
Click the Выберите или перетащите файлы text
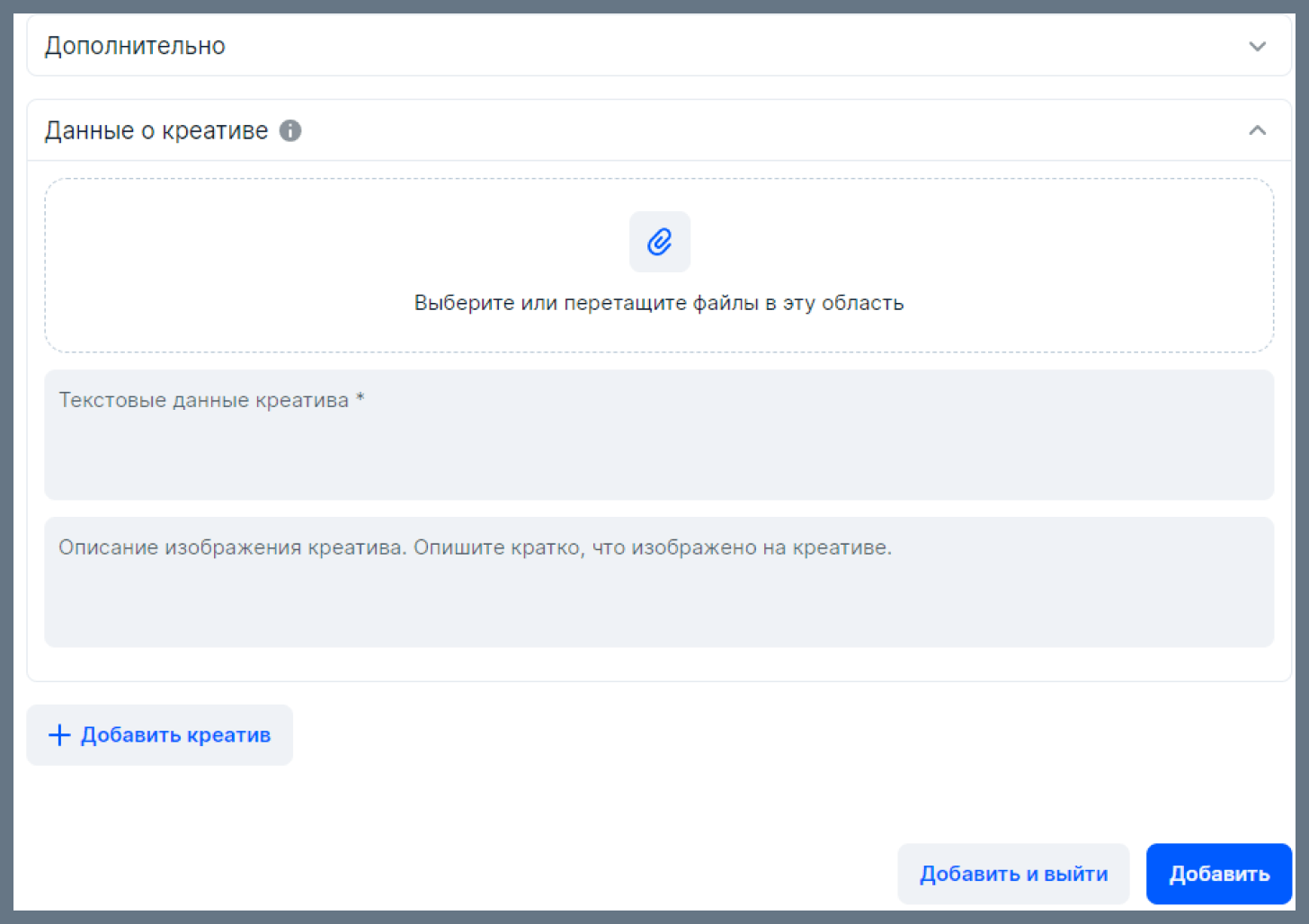coord(659,303)
